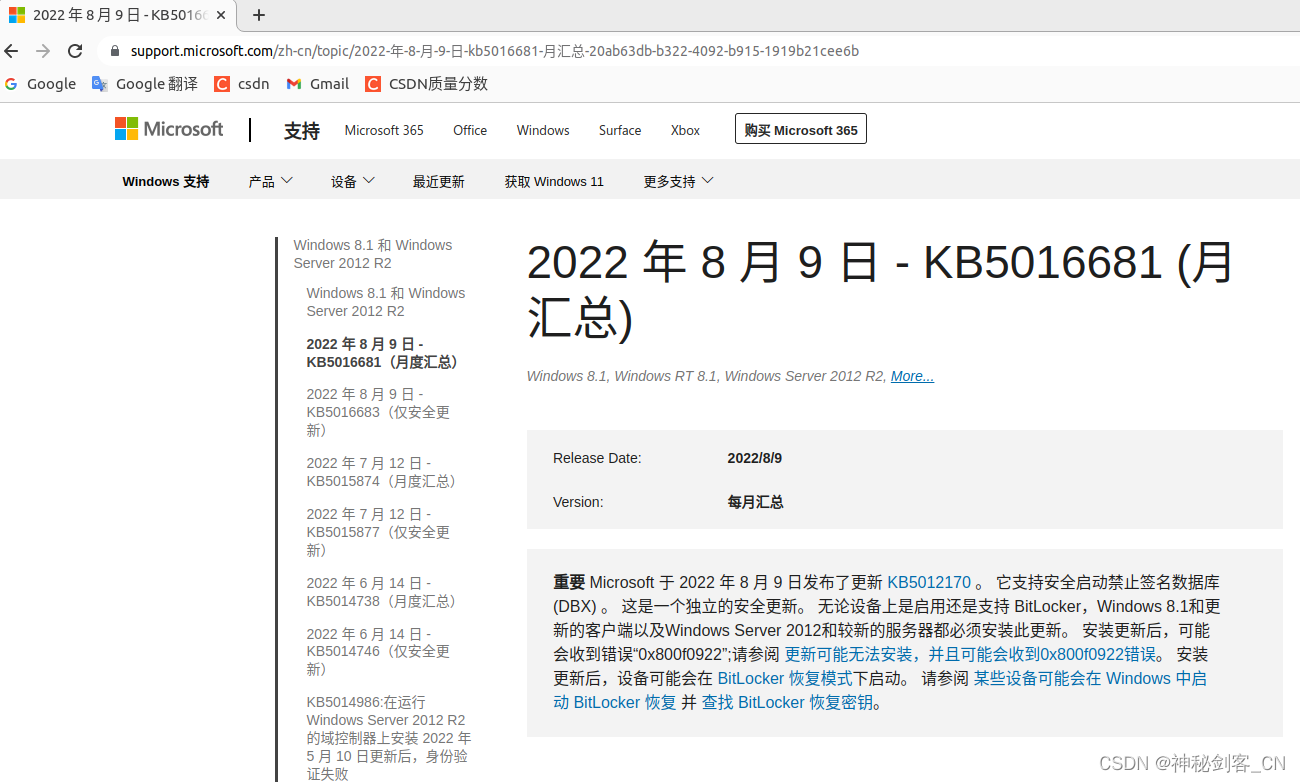This screenshot has height=782, width=1300.
Task: Open the csdn bookmark
Action: (242, 84)
